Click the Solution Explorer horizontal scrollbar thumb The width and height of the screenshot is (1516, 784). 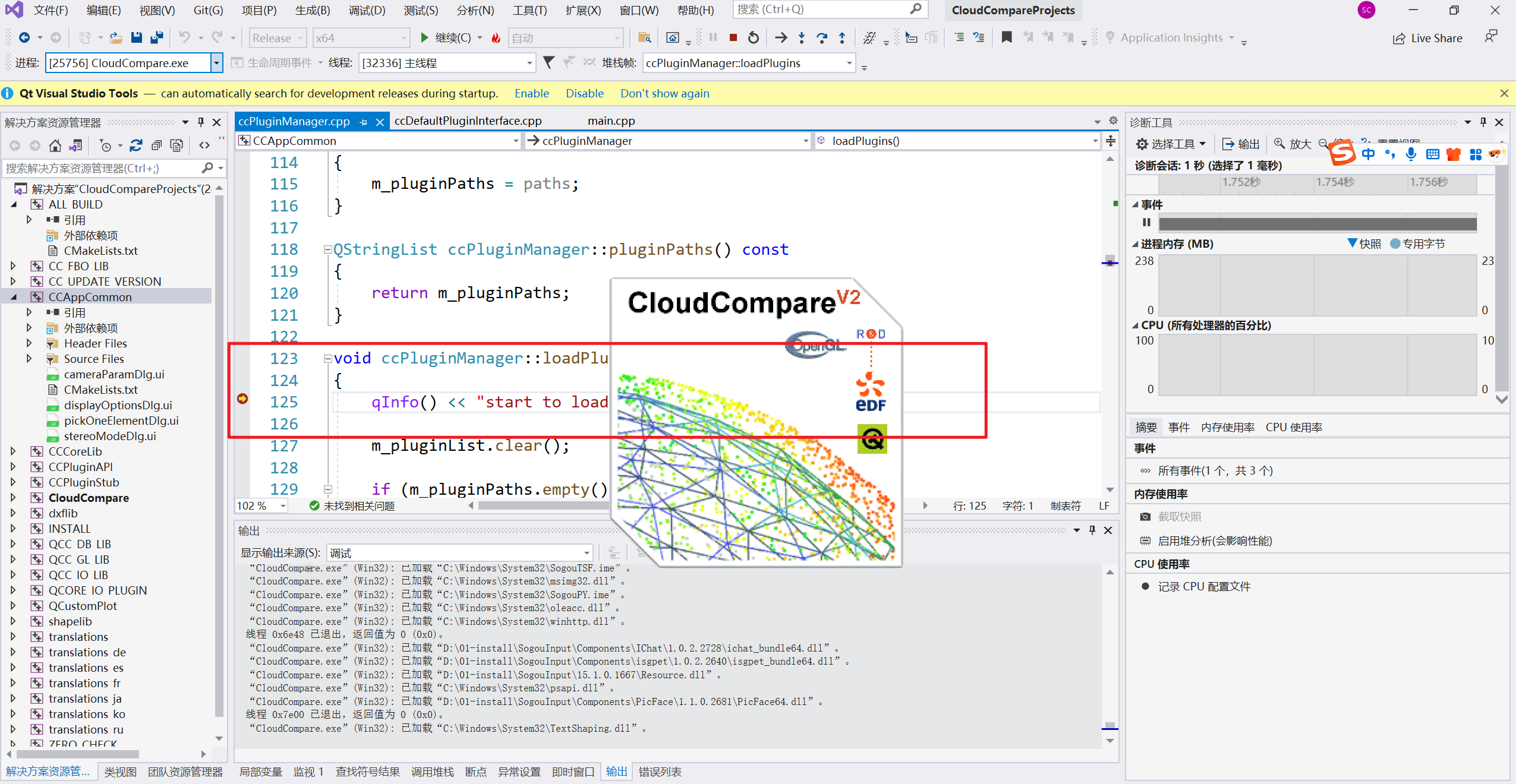tap(78, 754)
